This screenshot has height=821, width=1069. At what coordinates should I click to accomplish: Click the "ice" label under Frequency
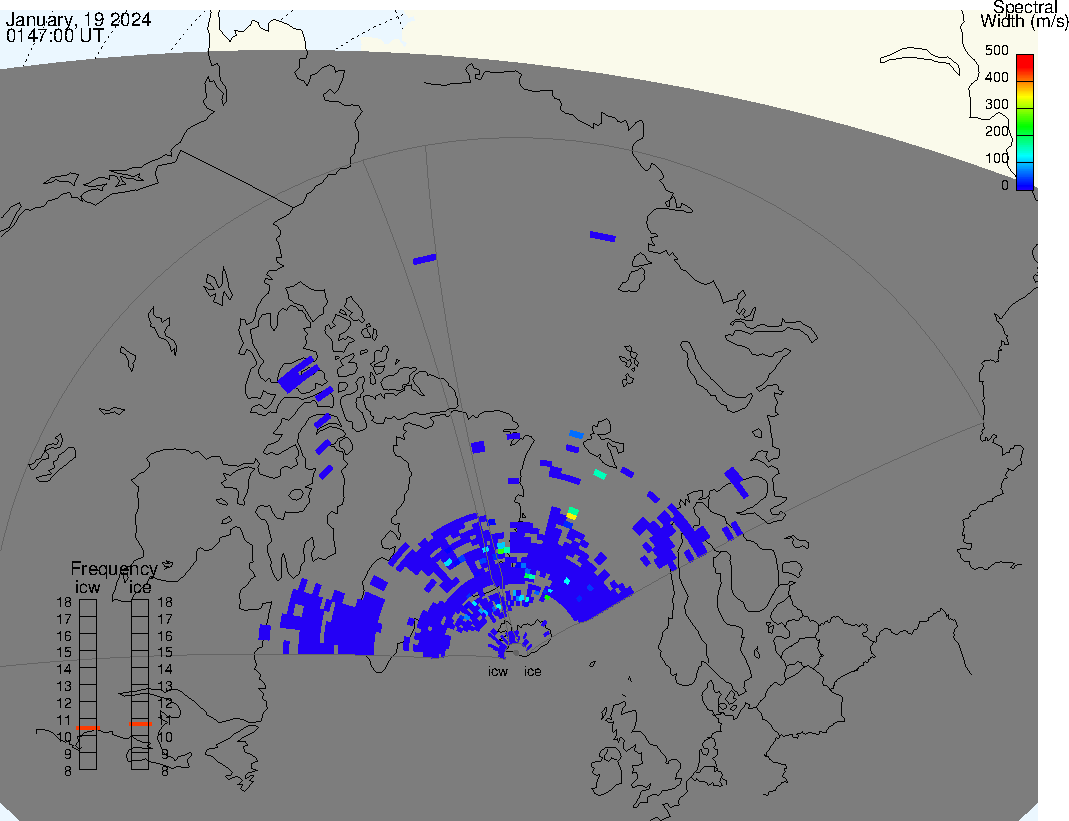[x=140, y=588]
